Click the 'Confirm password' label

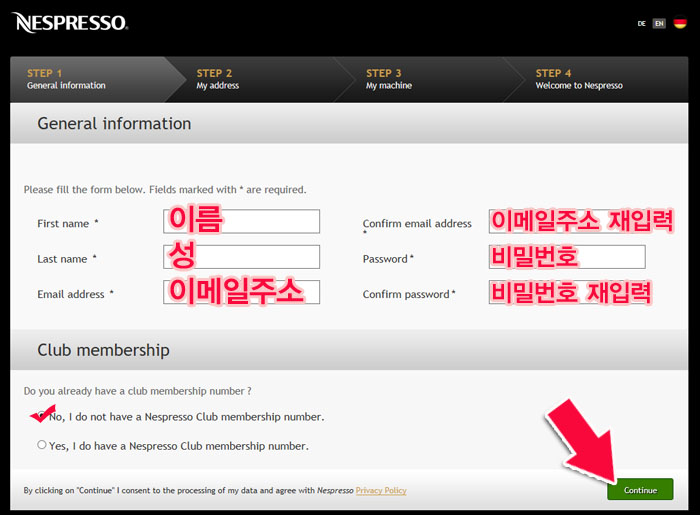[406, 294]
